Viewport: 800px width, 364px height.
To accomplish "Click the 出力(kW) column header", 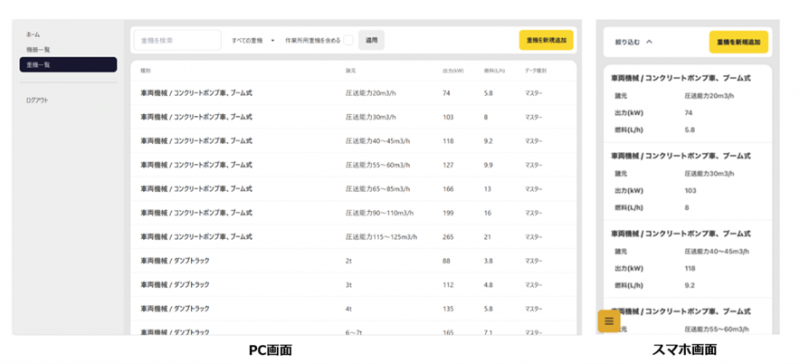I will [x=453, y=70].
